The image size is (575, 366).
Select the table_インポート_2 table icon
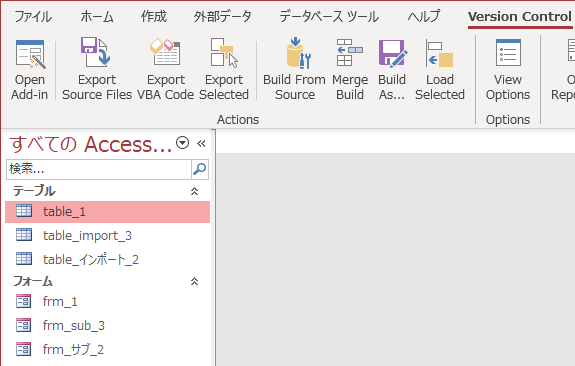(24, 259)
